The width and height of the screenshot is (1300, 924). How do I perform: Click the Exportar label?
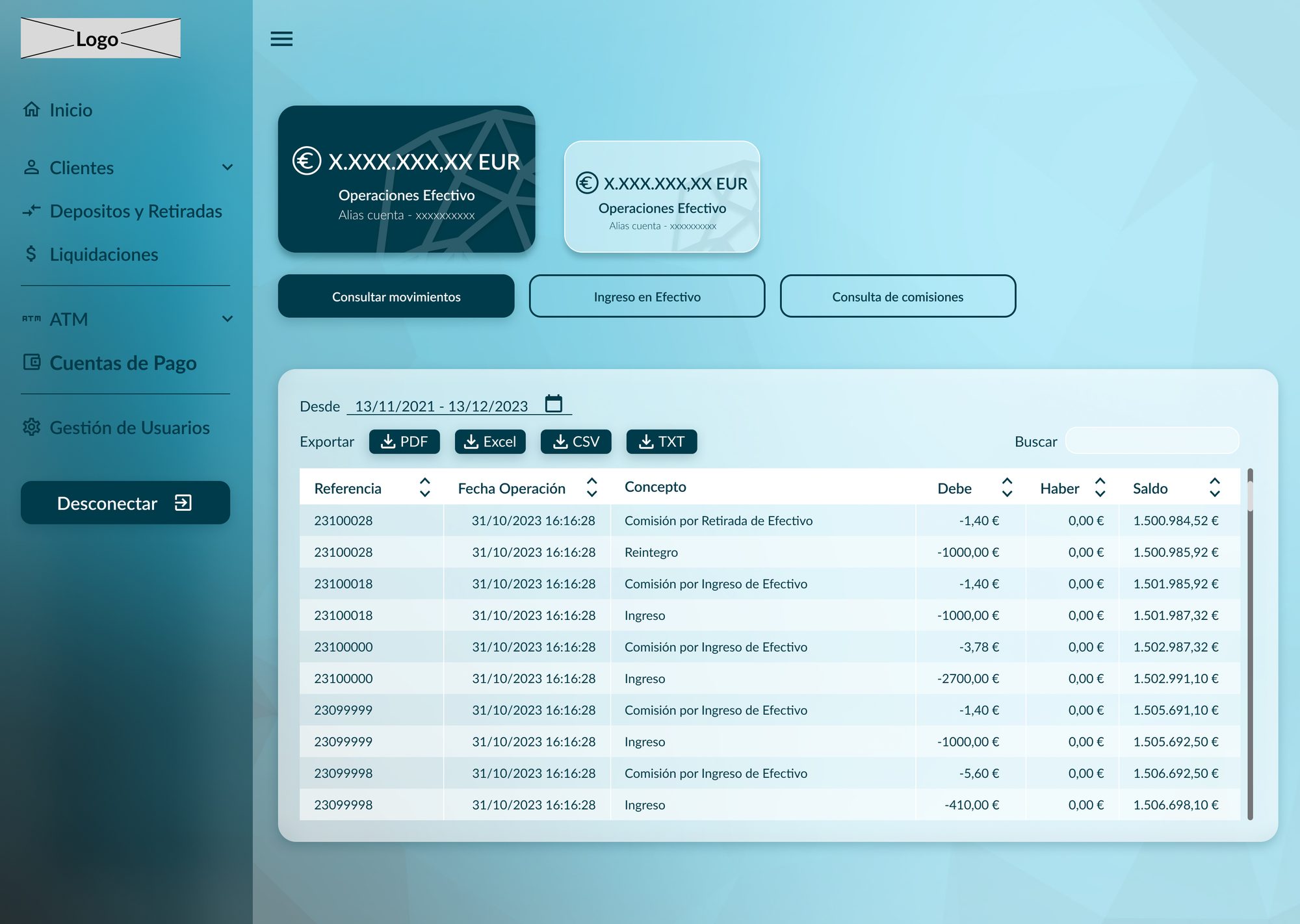(x=327, y=442)
